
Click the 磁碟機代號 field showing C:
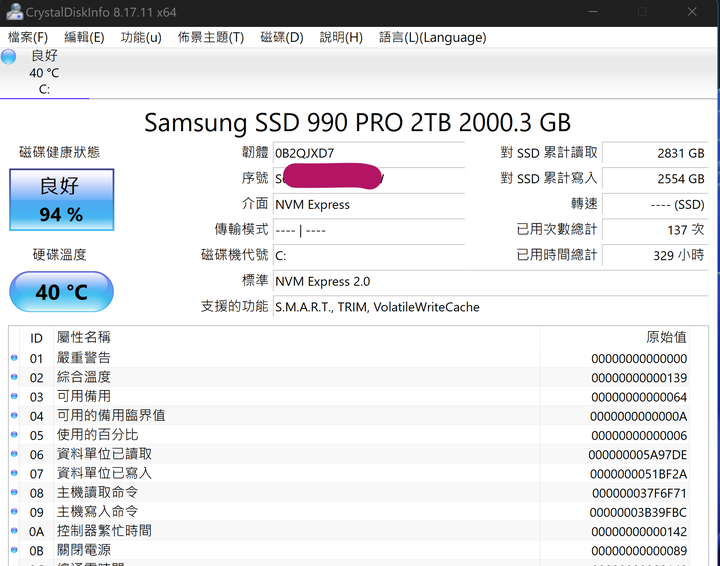[369, 255]
